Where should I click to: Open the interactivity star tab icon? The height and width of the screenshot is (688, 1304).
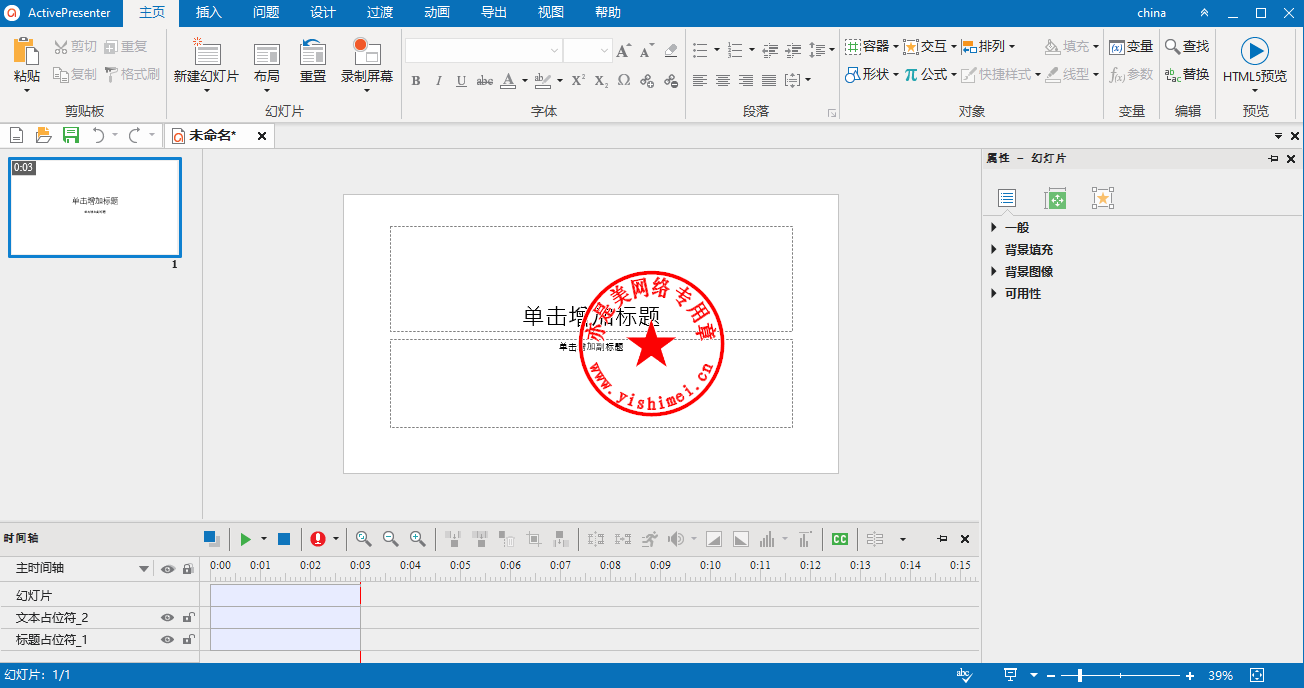point(1103,198)
